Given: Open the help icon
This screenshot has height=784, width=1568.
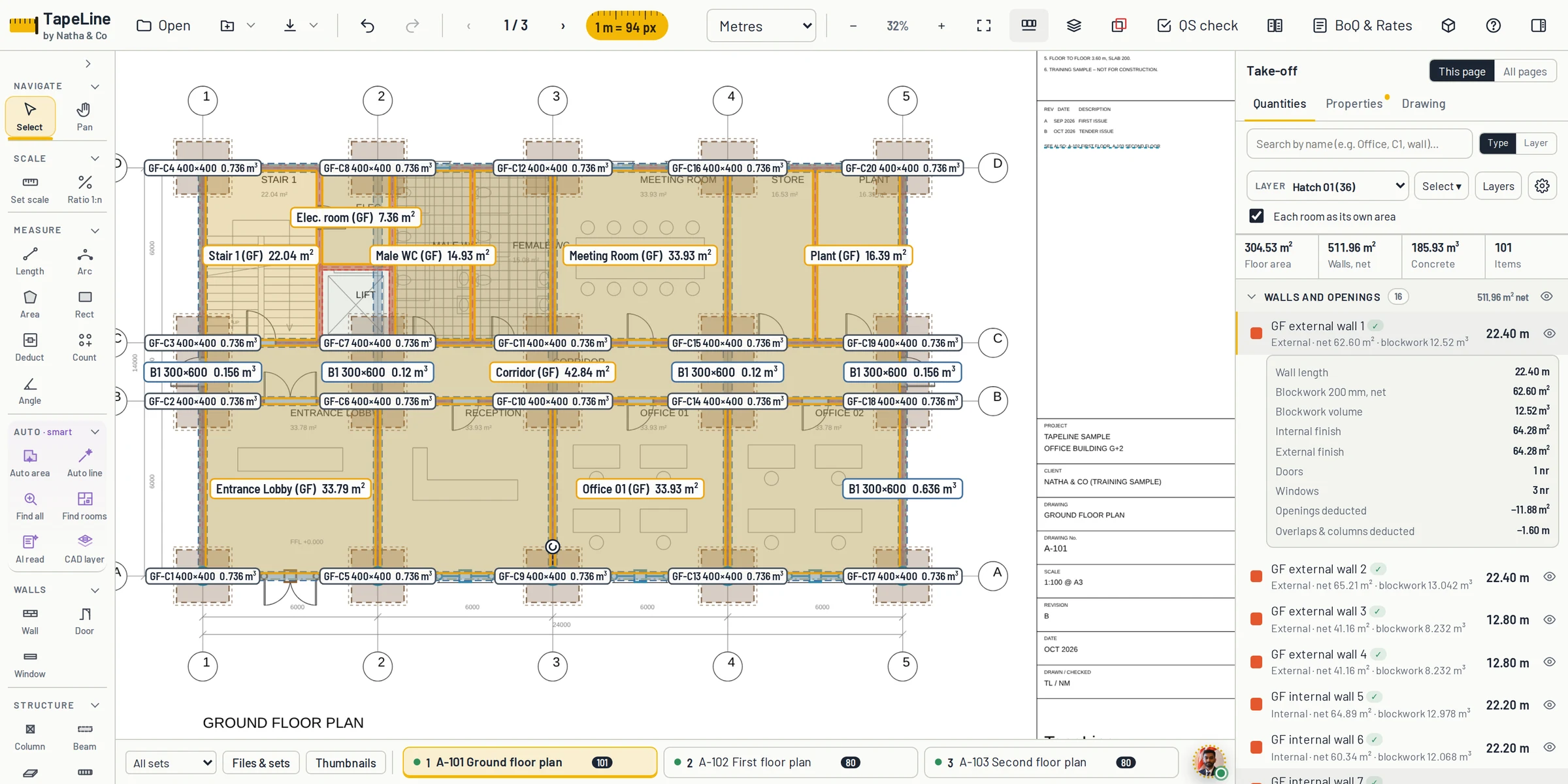Looking at the screenshot, I should coord(1493,25).
